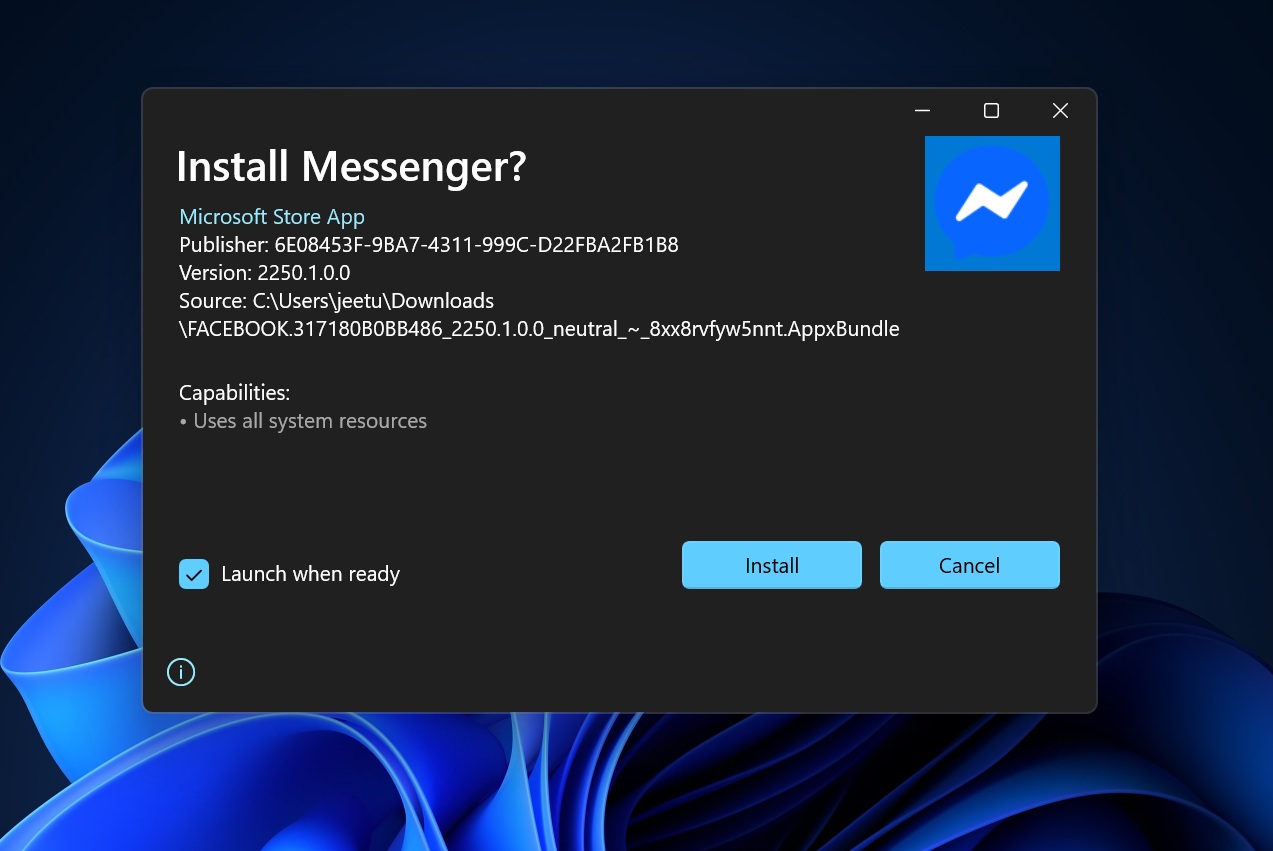
Task: Click the Install button
Action: 771,565
